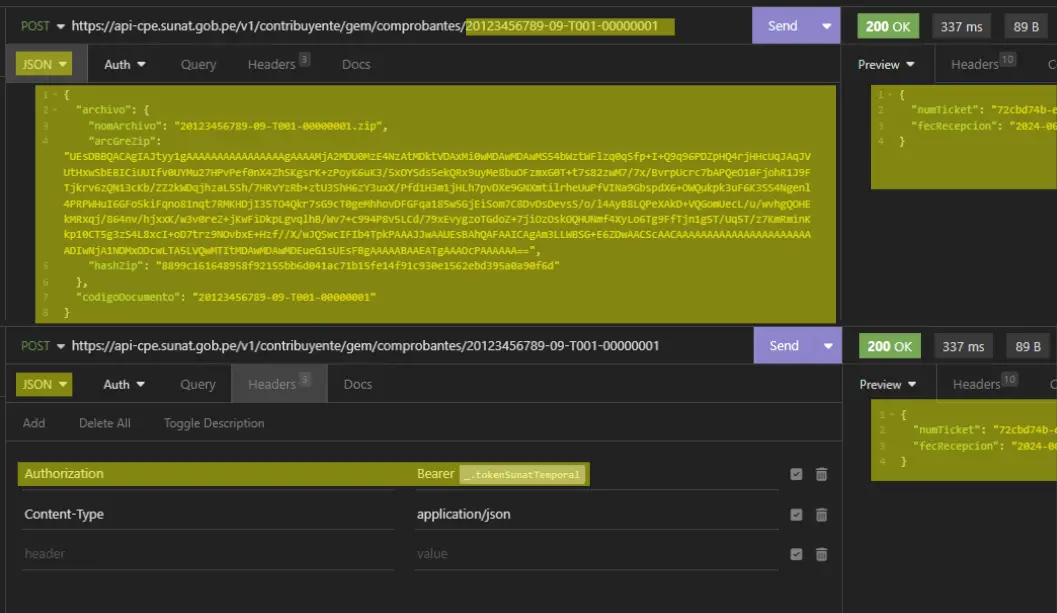
Task: Open the Preview dropdown in the lower response pane
Action: [887, 384]
